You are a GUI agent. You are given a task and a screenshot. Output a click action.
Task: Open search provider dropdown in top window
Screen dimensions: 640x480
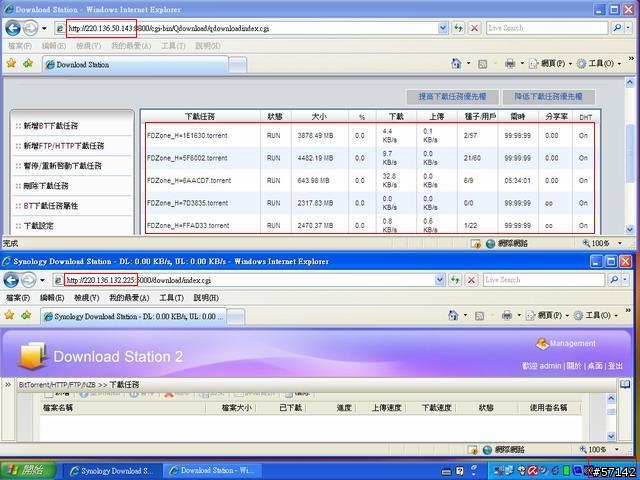[x=628, y=28]
